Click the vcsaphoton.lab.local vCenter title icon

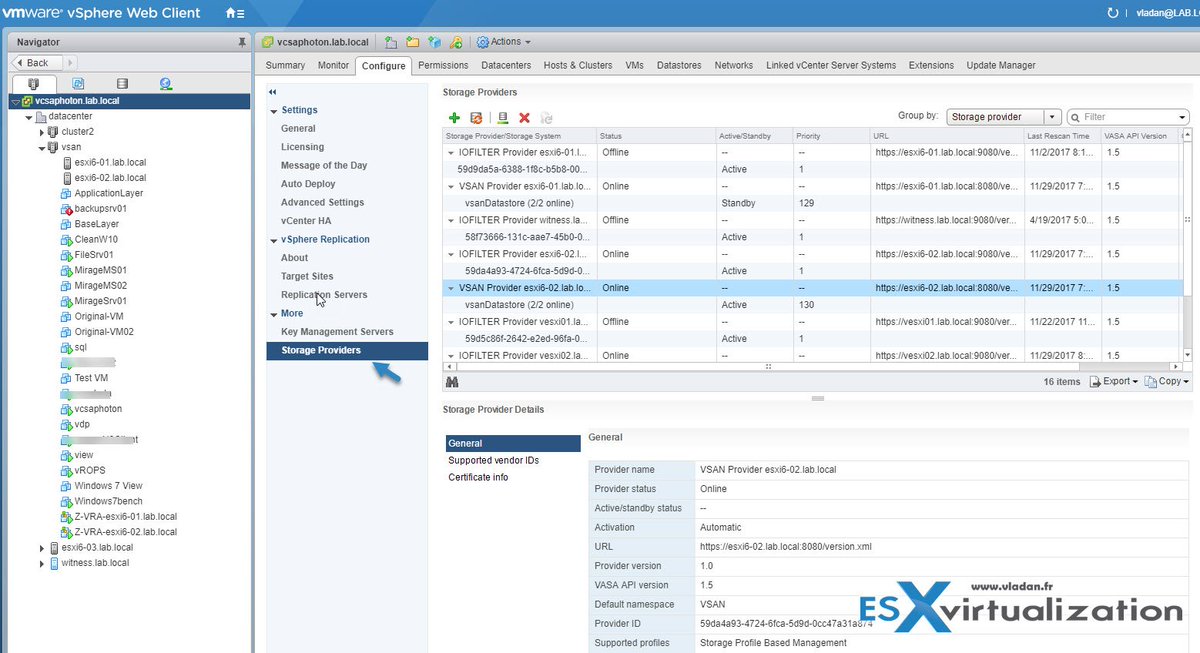pyautogui.click(x=268, y=42)
